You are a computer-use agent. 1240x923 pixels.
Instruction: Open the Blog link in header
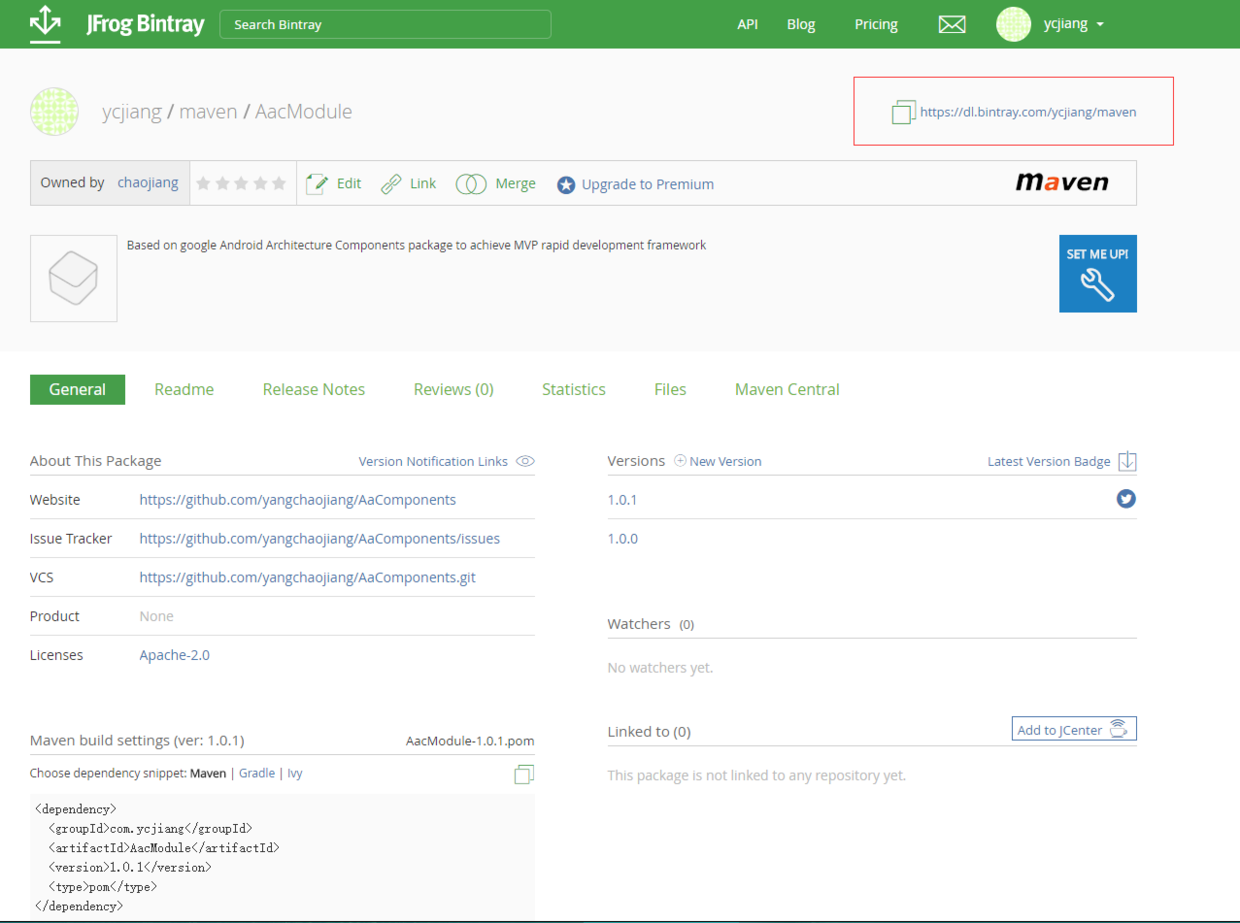tap(801, 24)
